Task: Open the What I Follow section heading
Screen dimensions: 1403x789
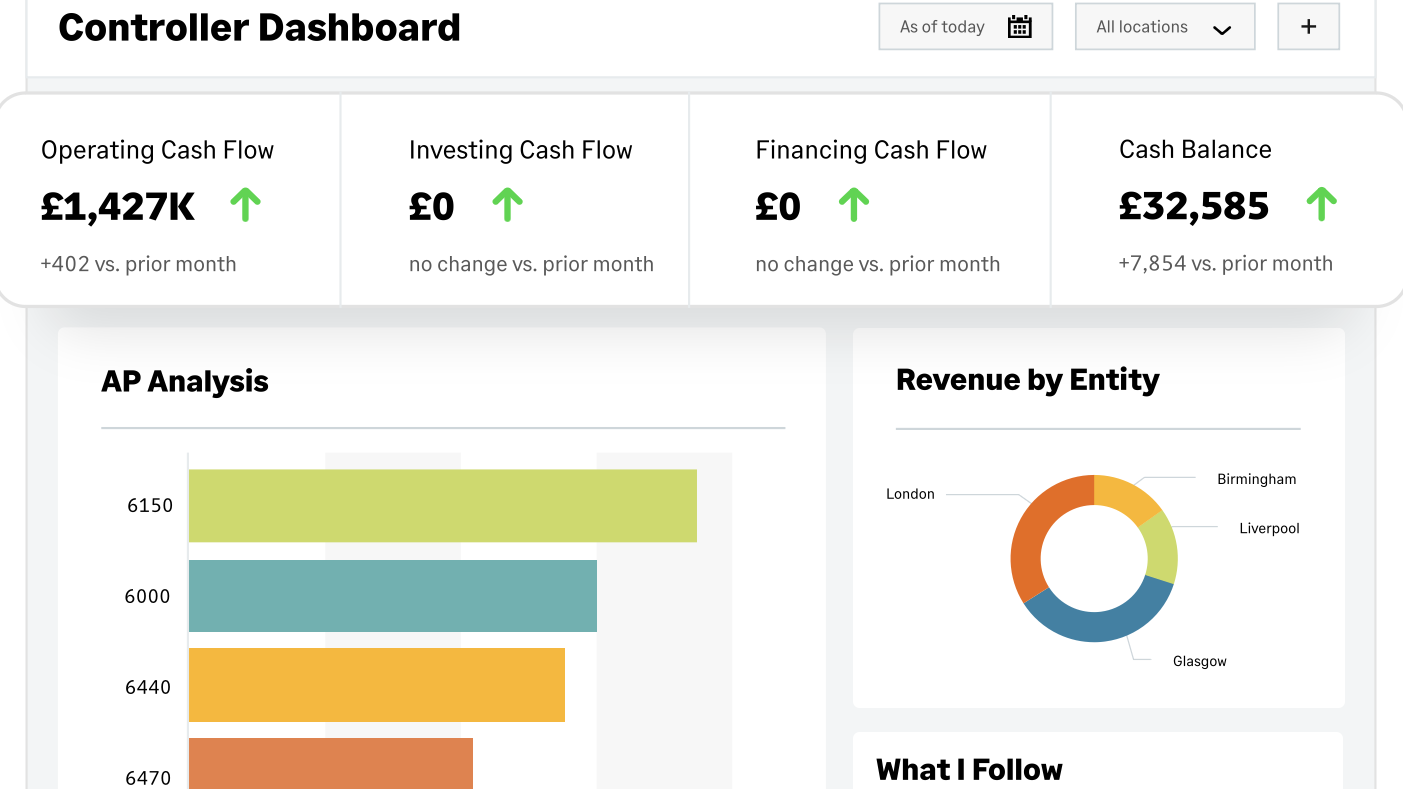Action: (969, 769)
